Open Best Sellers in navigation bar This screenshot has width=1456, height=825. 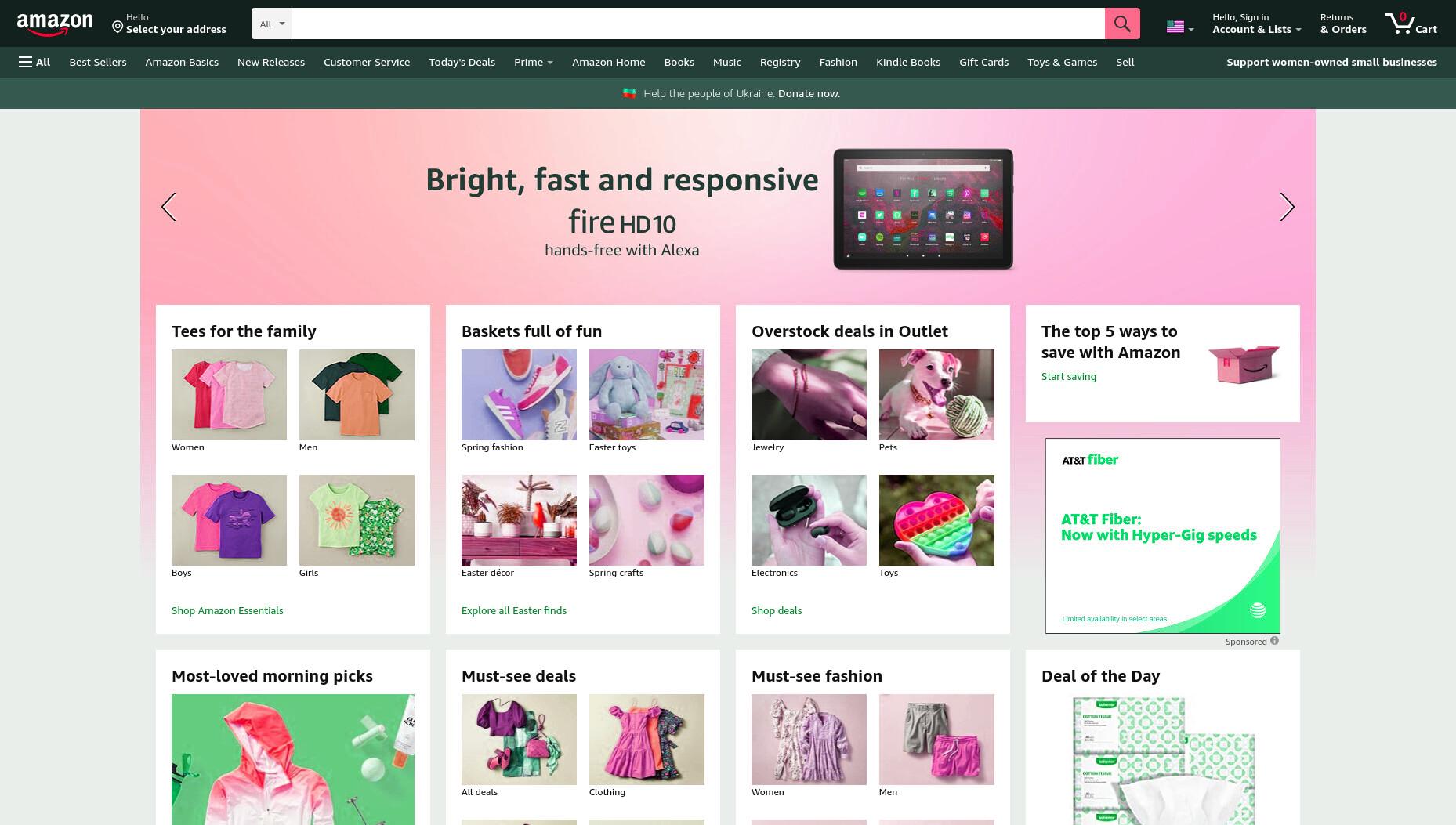point(98,62)
